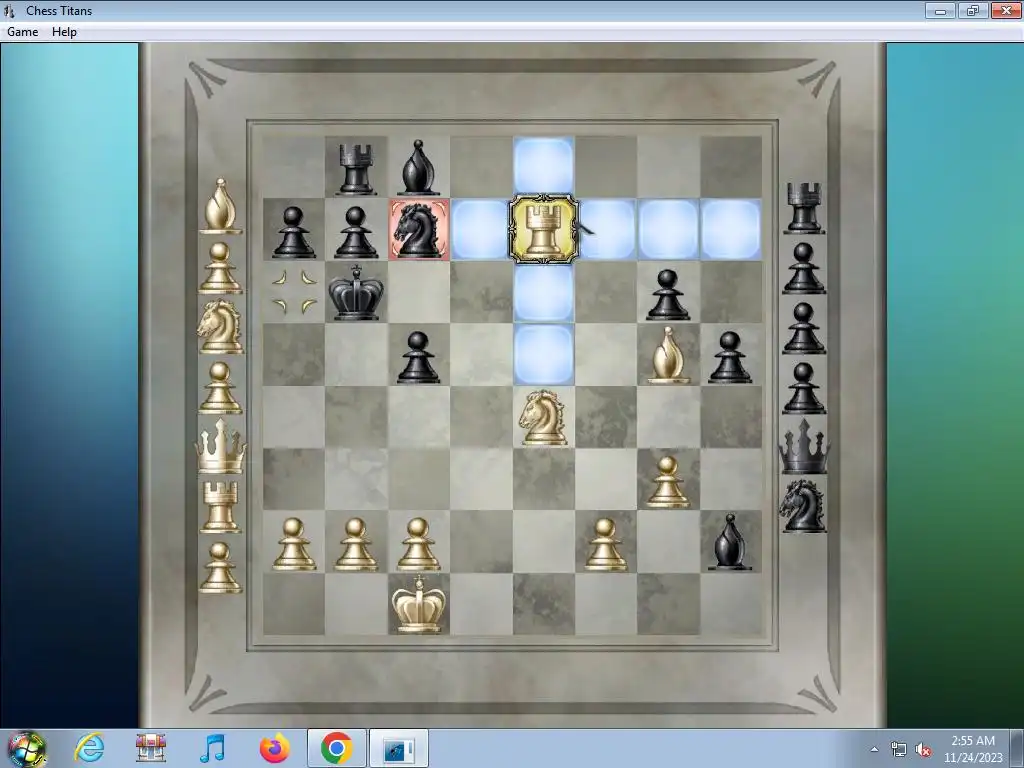Screen dimensions: 1024x768
Task: Close the Chess Titans window
Action: pos(1006,10)
